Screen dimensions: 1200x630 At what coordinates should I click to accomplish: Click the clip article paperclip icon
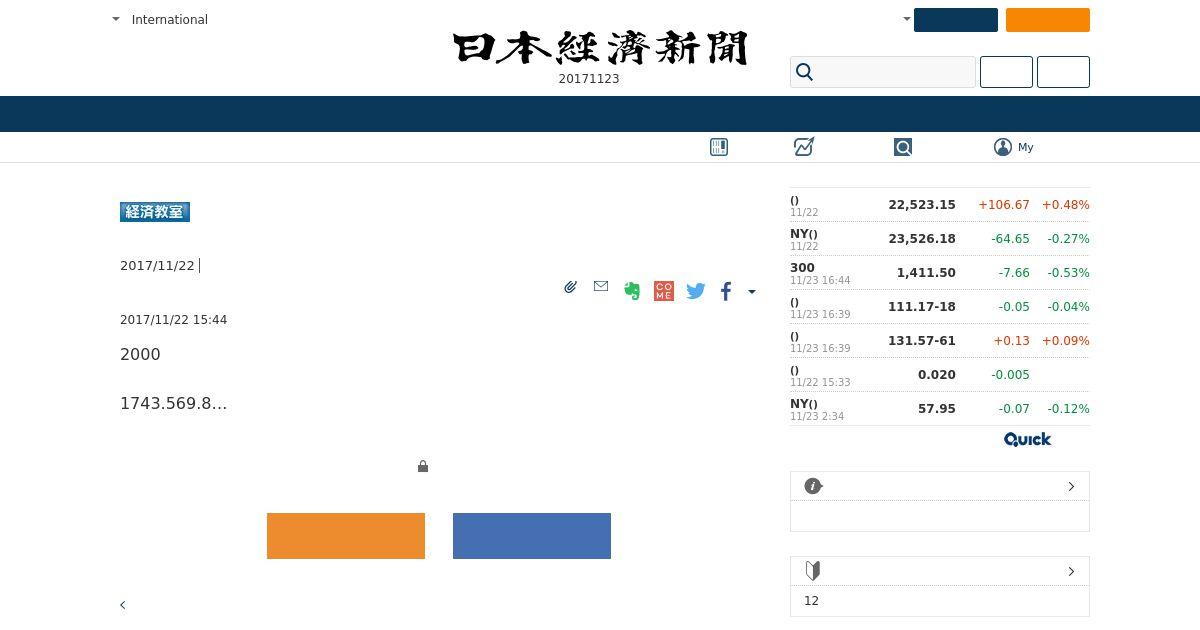(570, 287)
